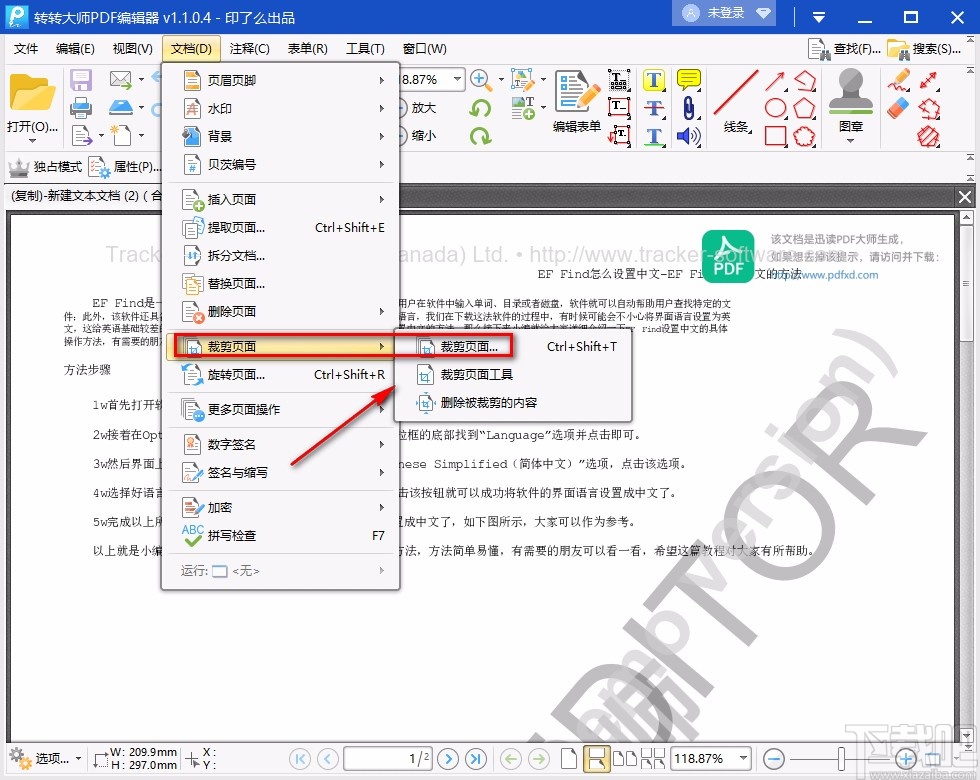Rotate page with green counterclockwise arrow
This screenshot has height=780, width=980.
(480, 108)
